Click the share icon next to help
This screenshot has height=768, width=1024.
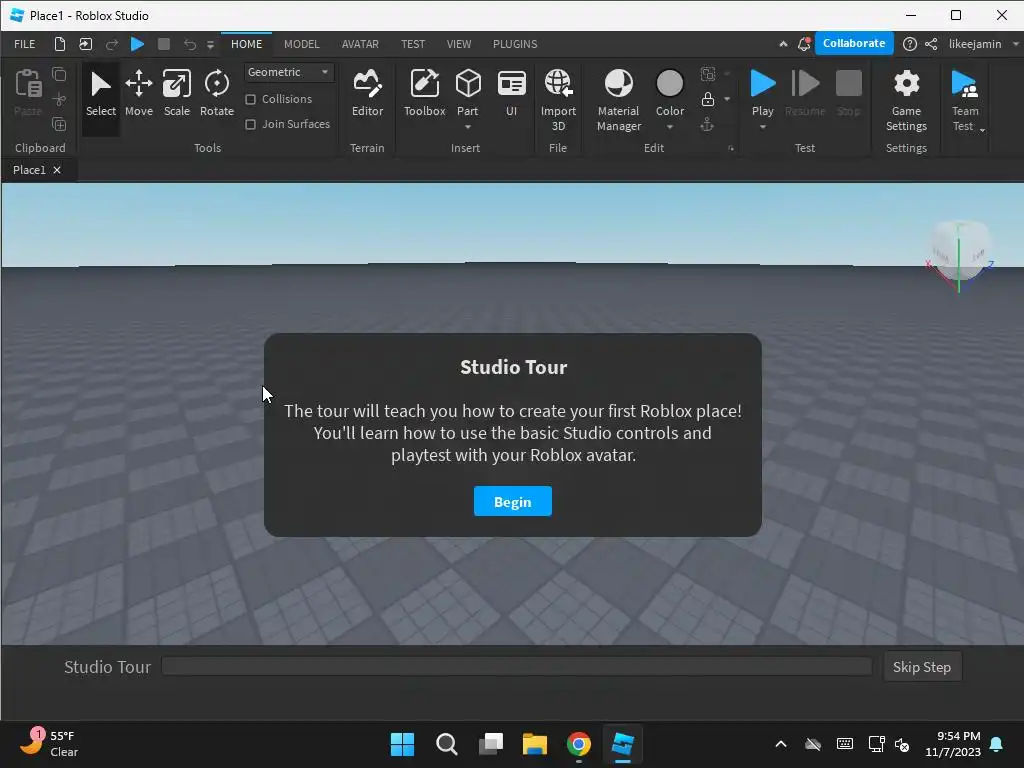tap(931, 44)
